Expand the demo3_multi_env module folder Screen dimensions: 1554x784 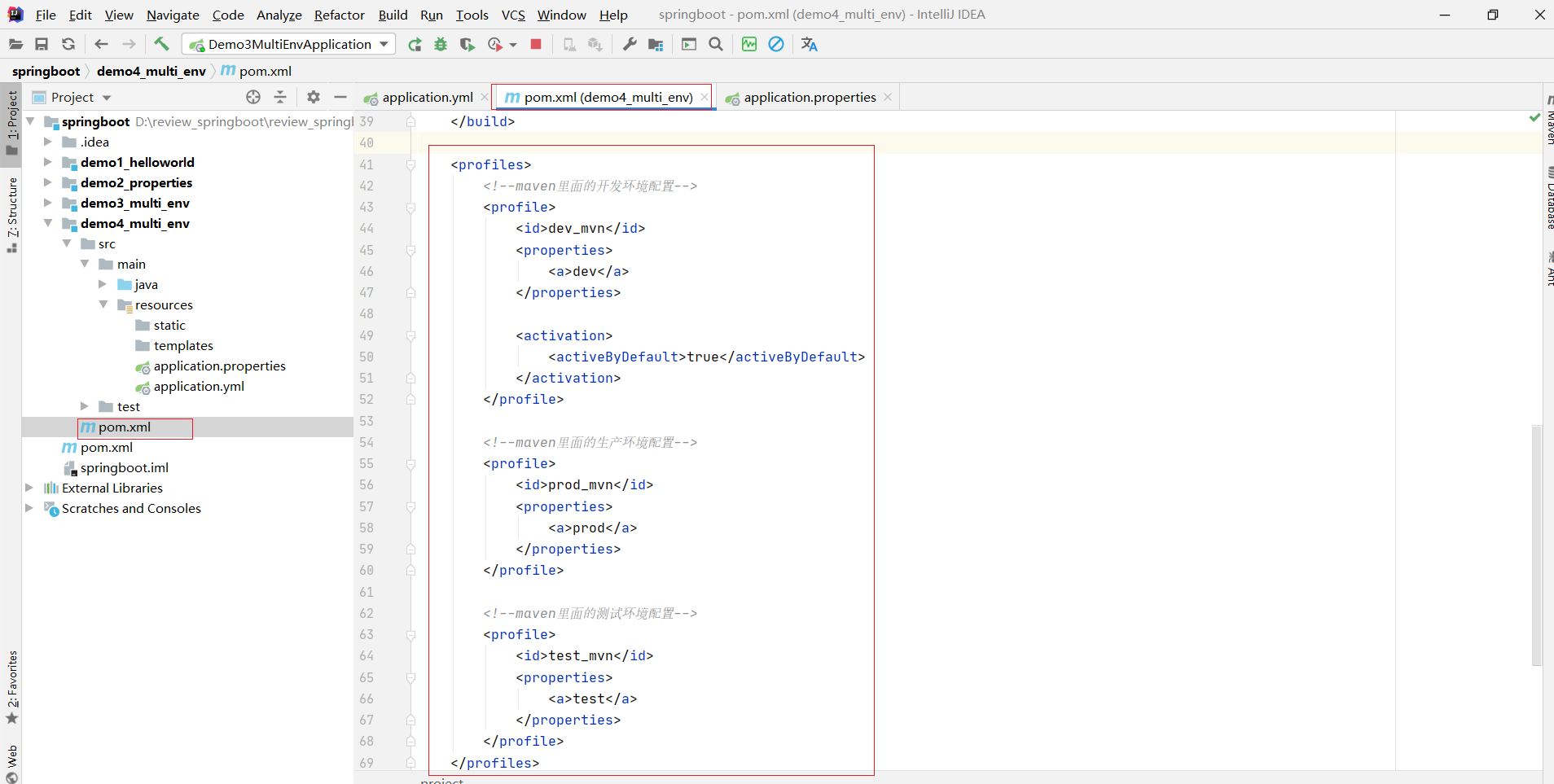tap(48, 203)
